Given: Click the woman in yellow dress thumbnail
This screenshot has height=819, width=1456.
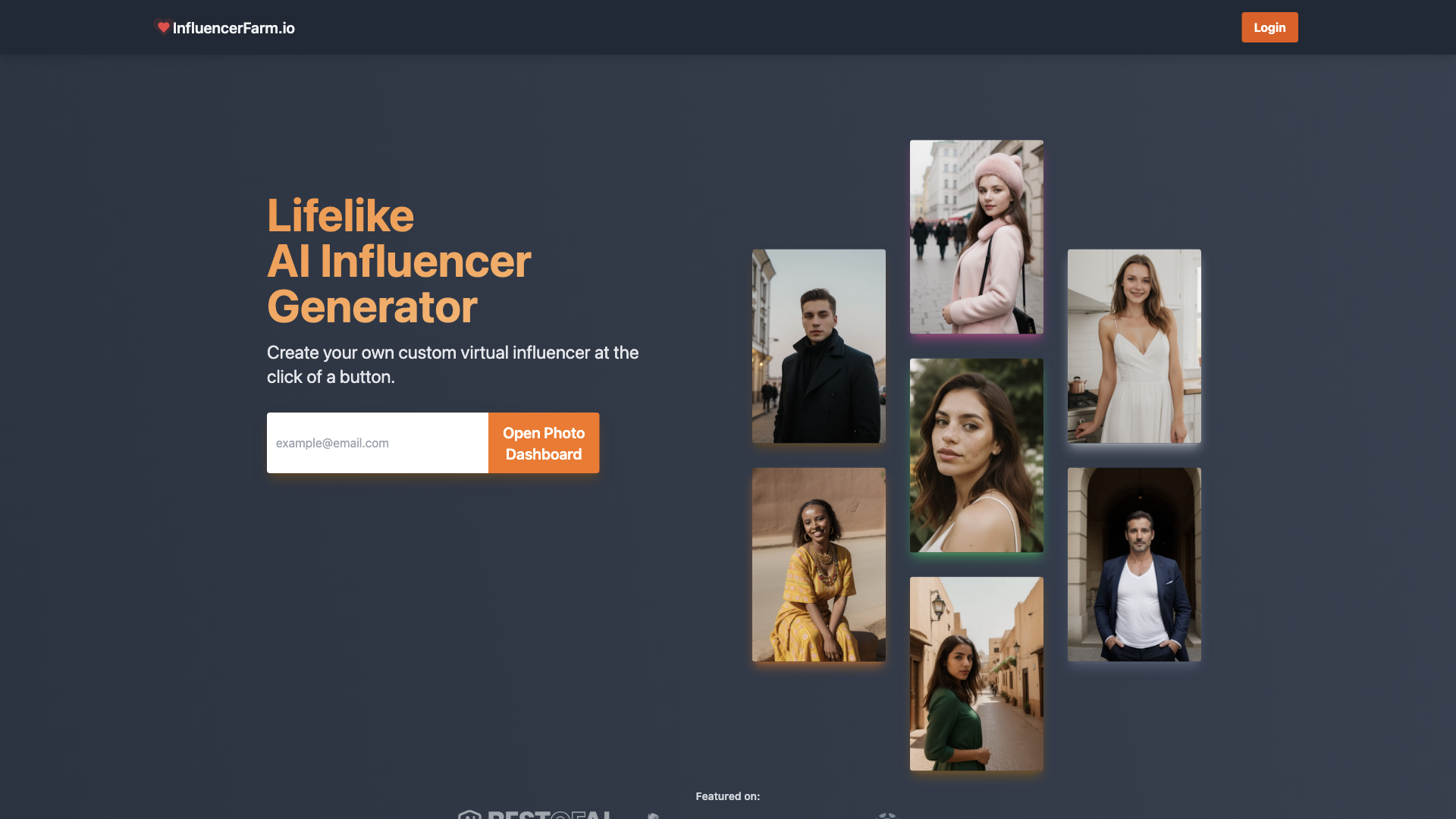Looking at the screenshot, I should pos(818,564).
